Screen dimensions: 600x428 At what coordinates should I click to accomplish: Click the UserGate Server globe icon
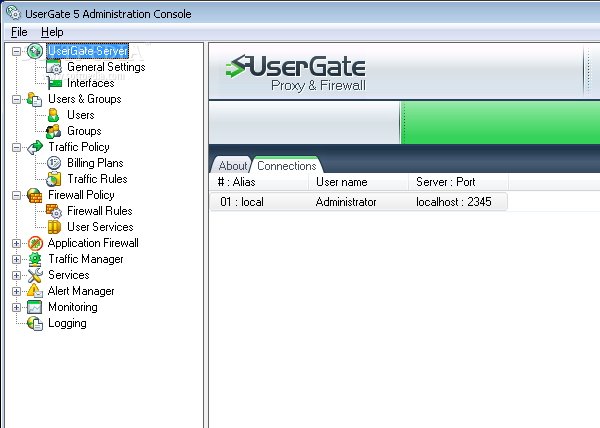[34, 51]
